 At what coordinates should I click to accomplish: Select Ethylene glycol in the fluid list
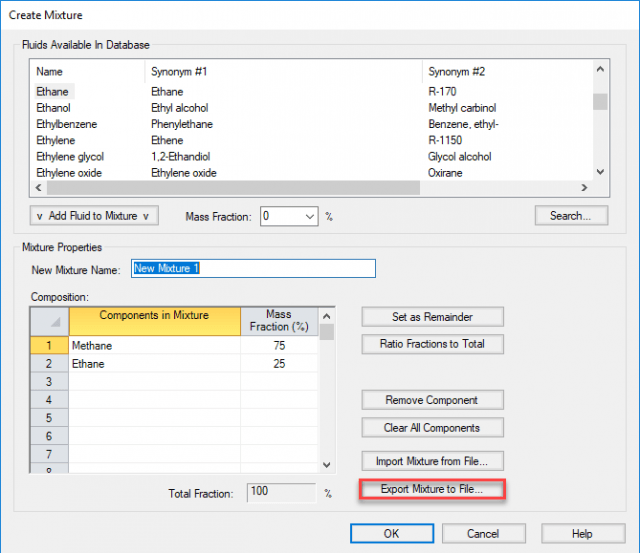coord(70,157)
